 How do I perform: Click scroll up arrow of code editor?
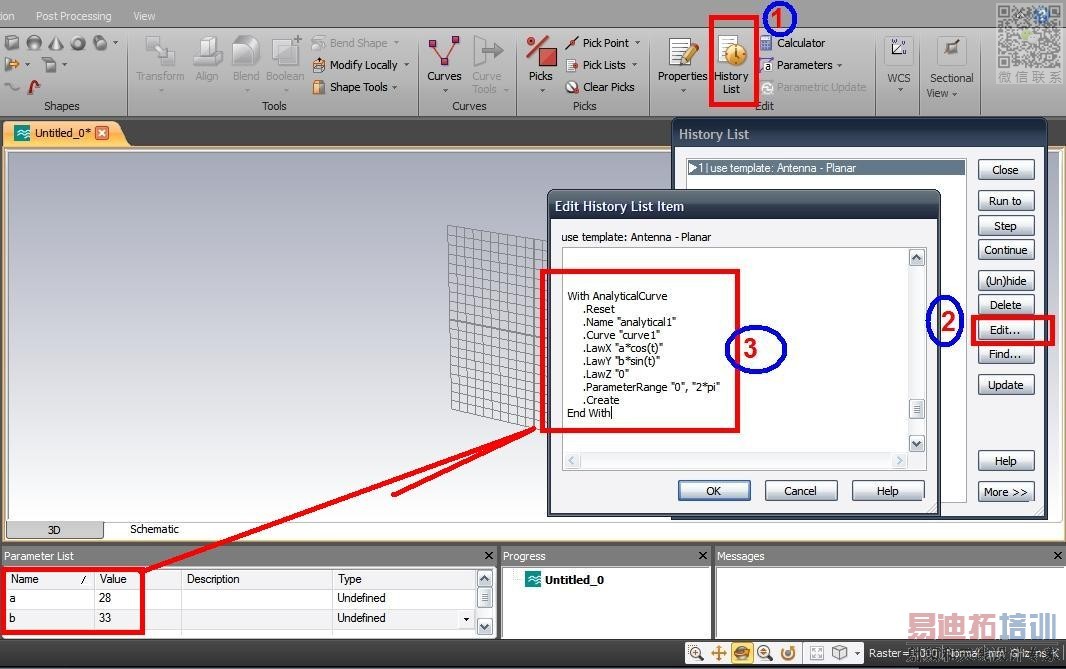(x=916, y=258)
